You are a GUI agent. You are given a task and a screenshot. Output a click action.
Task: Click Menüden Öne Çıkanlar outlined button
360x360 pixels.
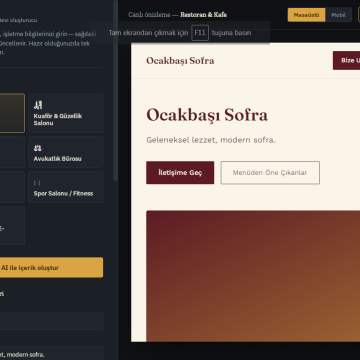point(270,173)
